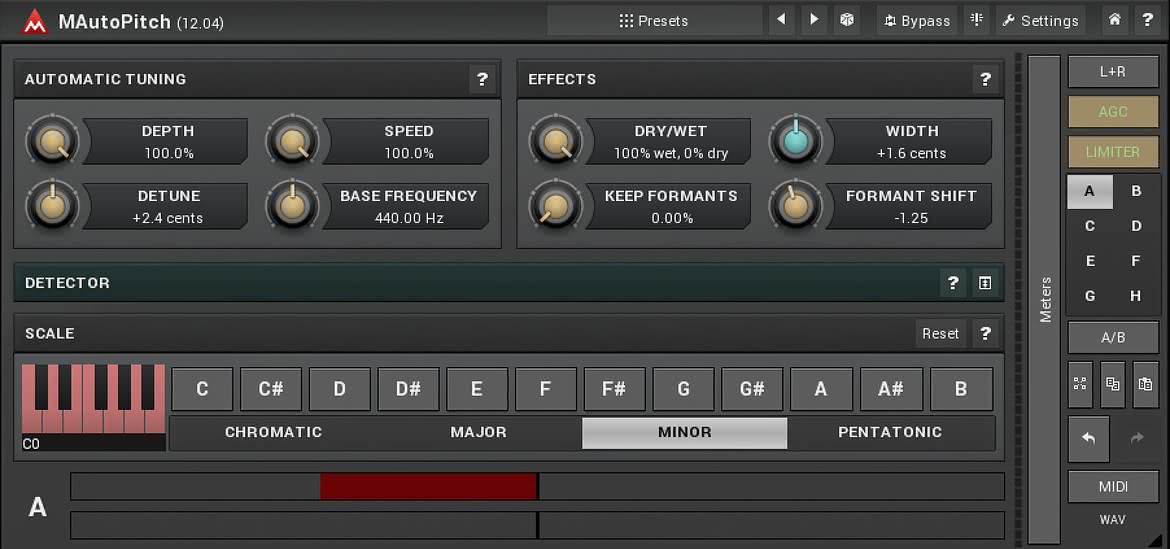Toggle AGC automatic gain control
Viewport: 1170px width, 549px height.
(1113, 112)
